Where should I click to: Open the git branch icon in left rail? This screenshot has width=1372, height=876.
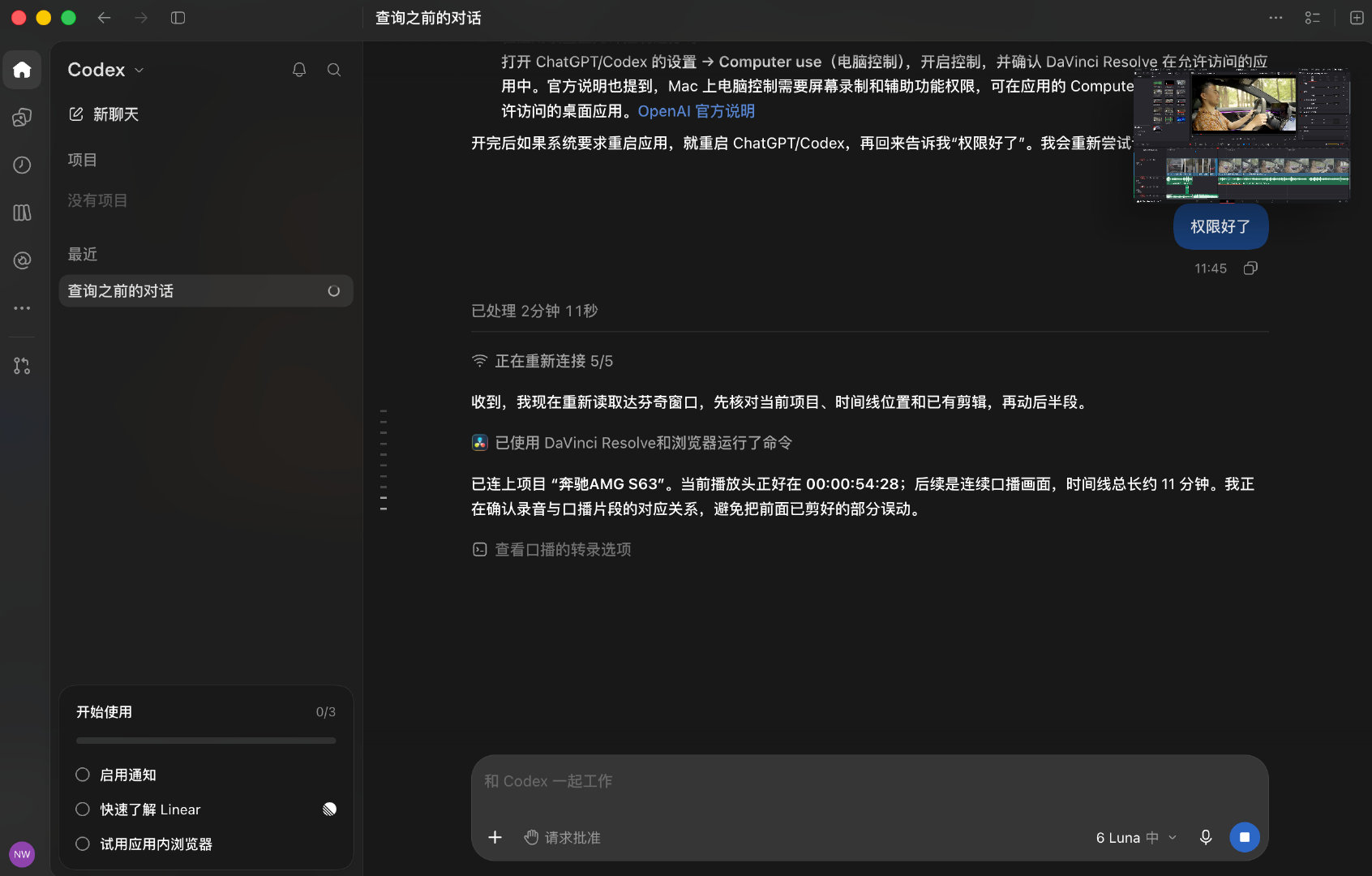pos(22,366)
